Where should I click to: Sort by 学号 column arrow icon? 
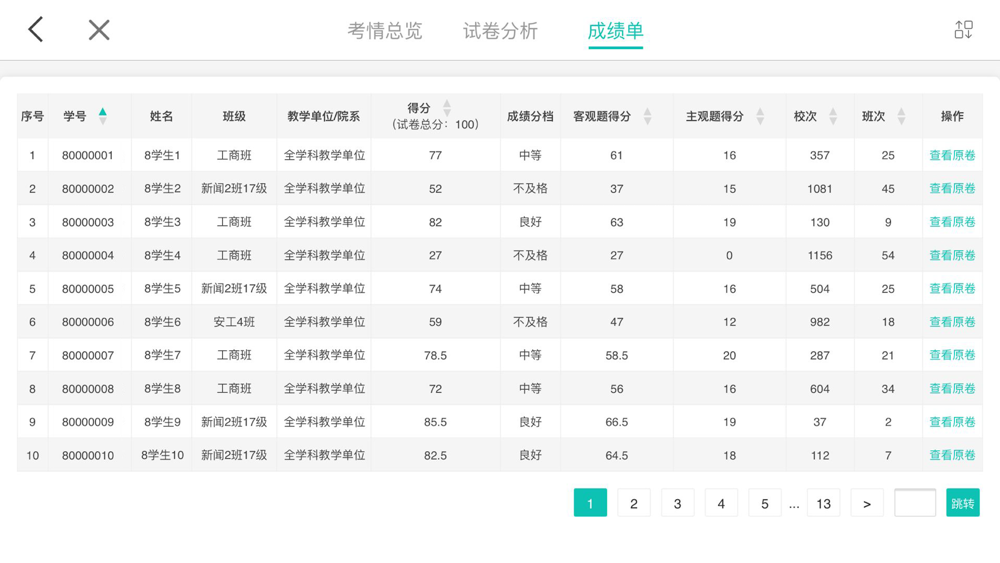(x=102, y=116)
